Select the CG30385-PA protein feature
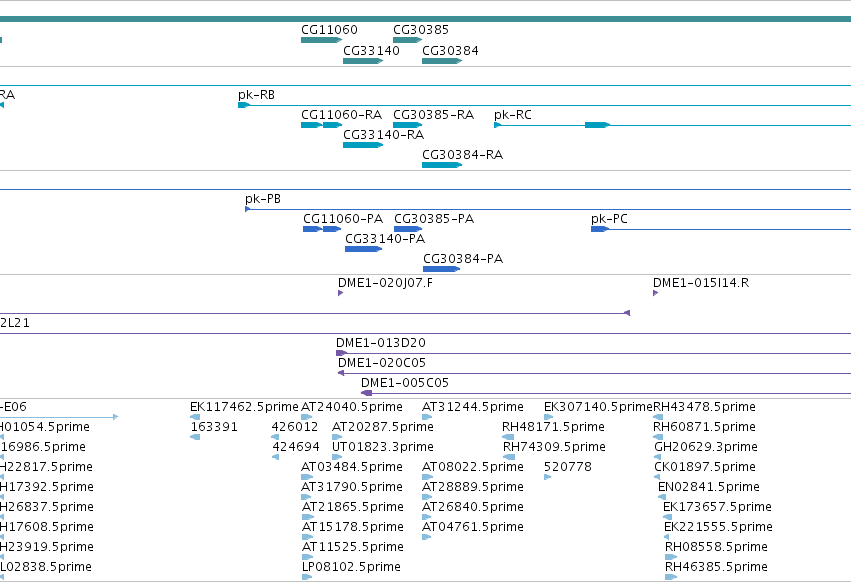This screenshot has height=582, width=851. [x=408, y=229]
